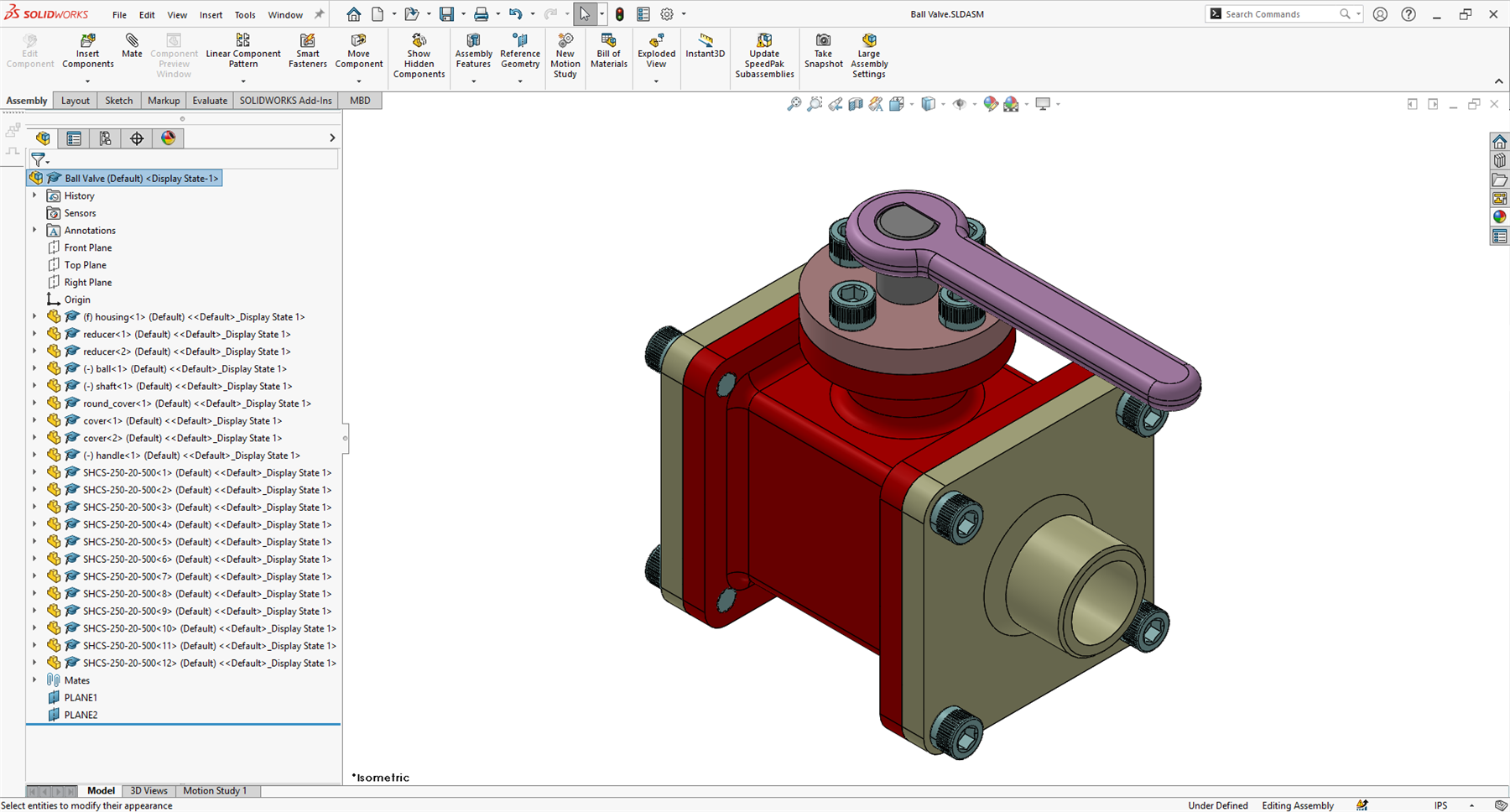1510x812 pixels.
Task: Click the IPS unit system button
Action: [x=1440, y=805]
